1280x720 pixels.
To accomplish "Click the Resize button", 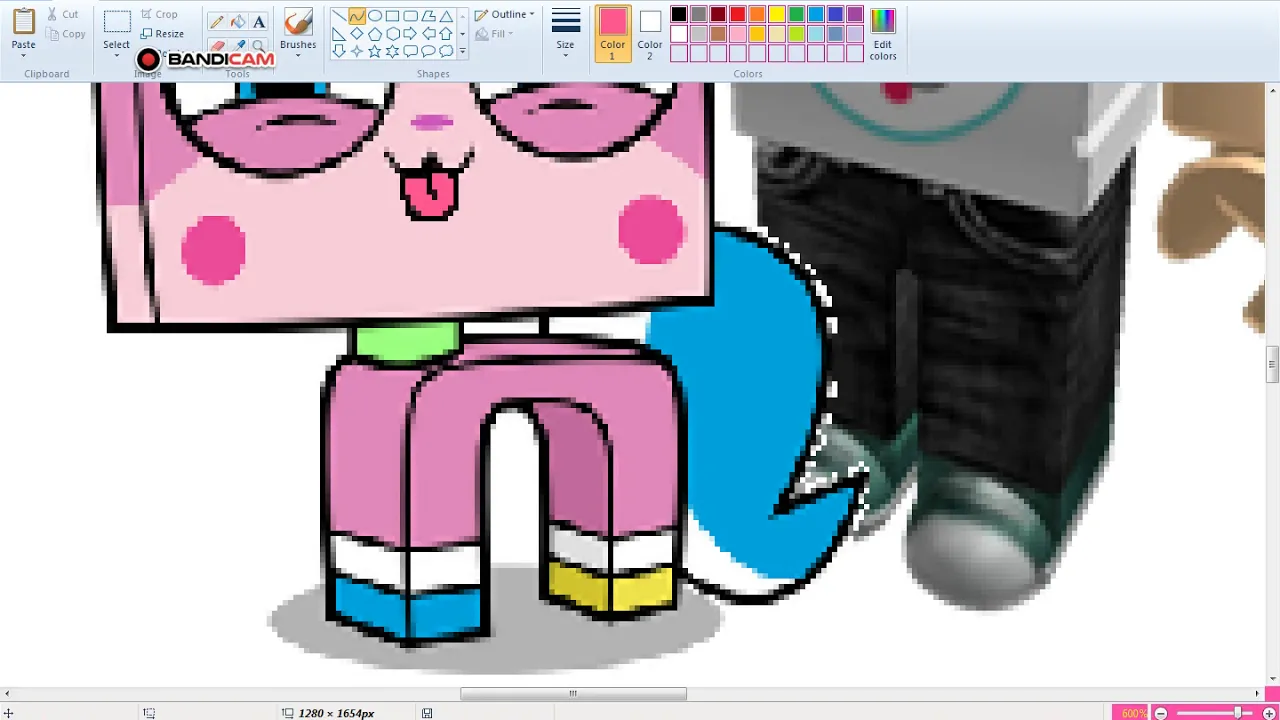I will (162, 34).
